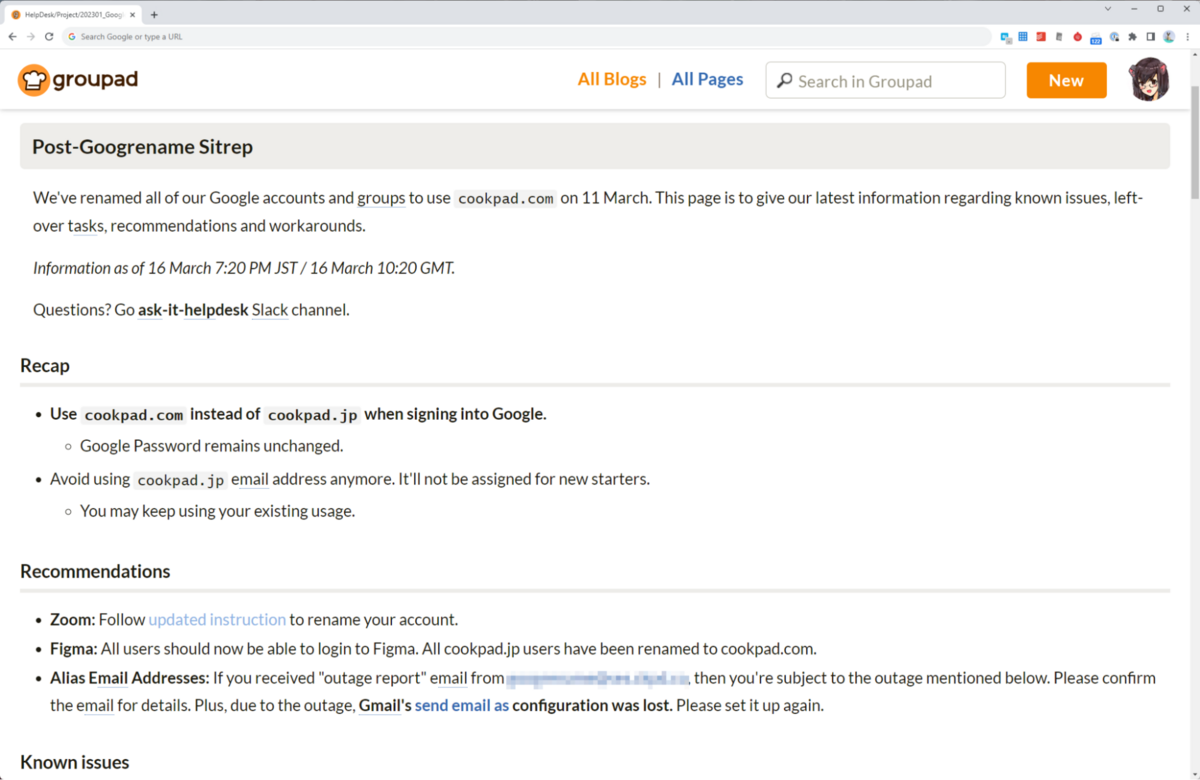The width and height of the screenshot is (1200, 780).
Task: Click the password-lock extension icon
Action: [1114, 36]
